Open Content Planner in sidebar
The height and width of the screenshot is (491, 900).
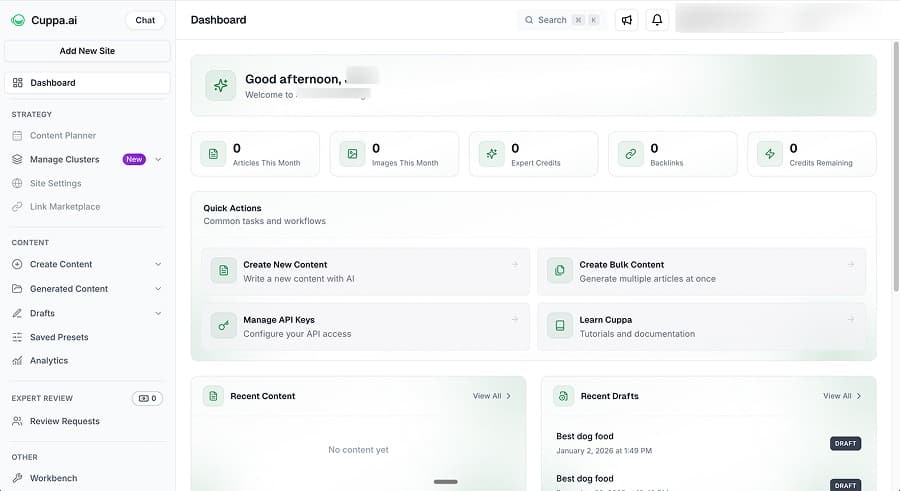pos(63,135)
